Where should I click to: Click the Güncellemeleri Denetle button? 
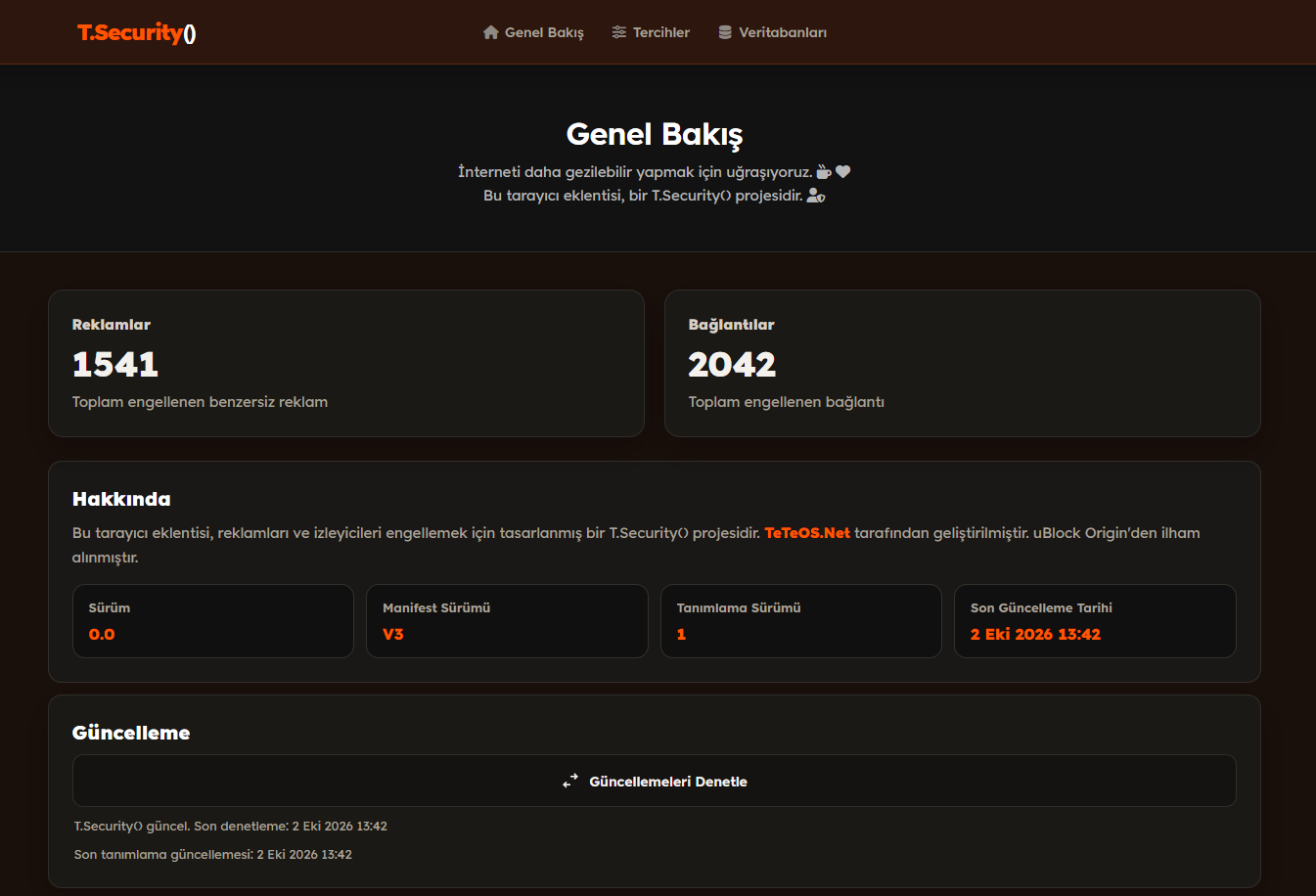655,781
